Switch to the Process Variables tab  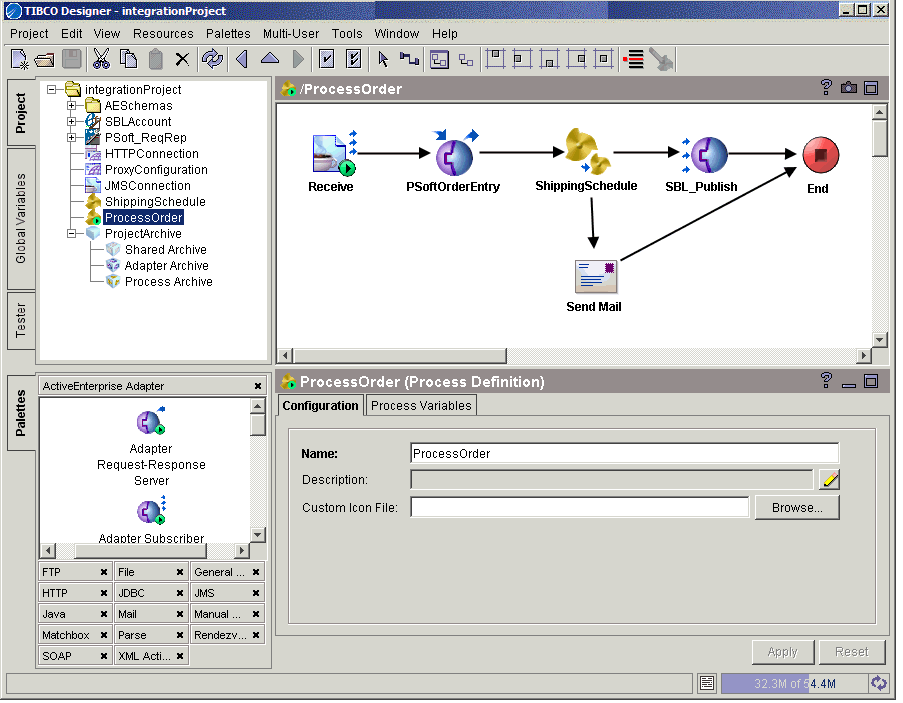tap(421, 405)
